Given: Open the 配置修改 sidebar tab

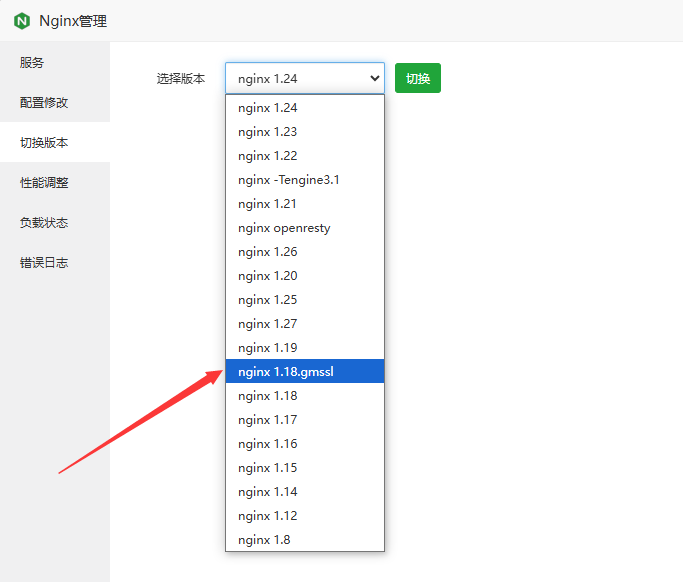Looking at the screenshot, I should [x=55, y=102].
